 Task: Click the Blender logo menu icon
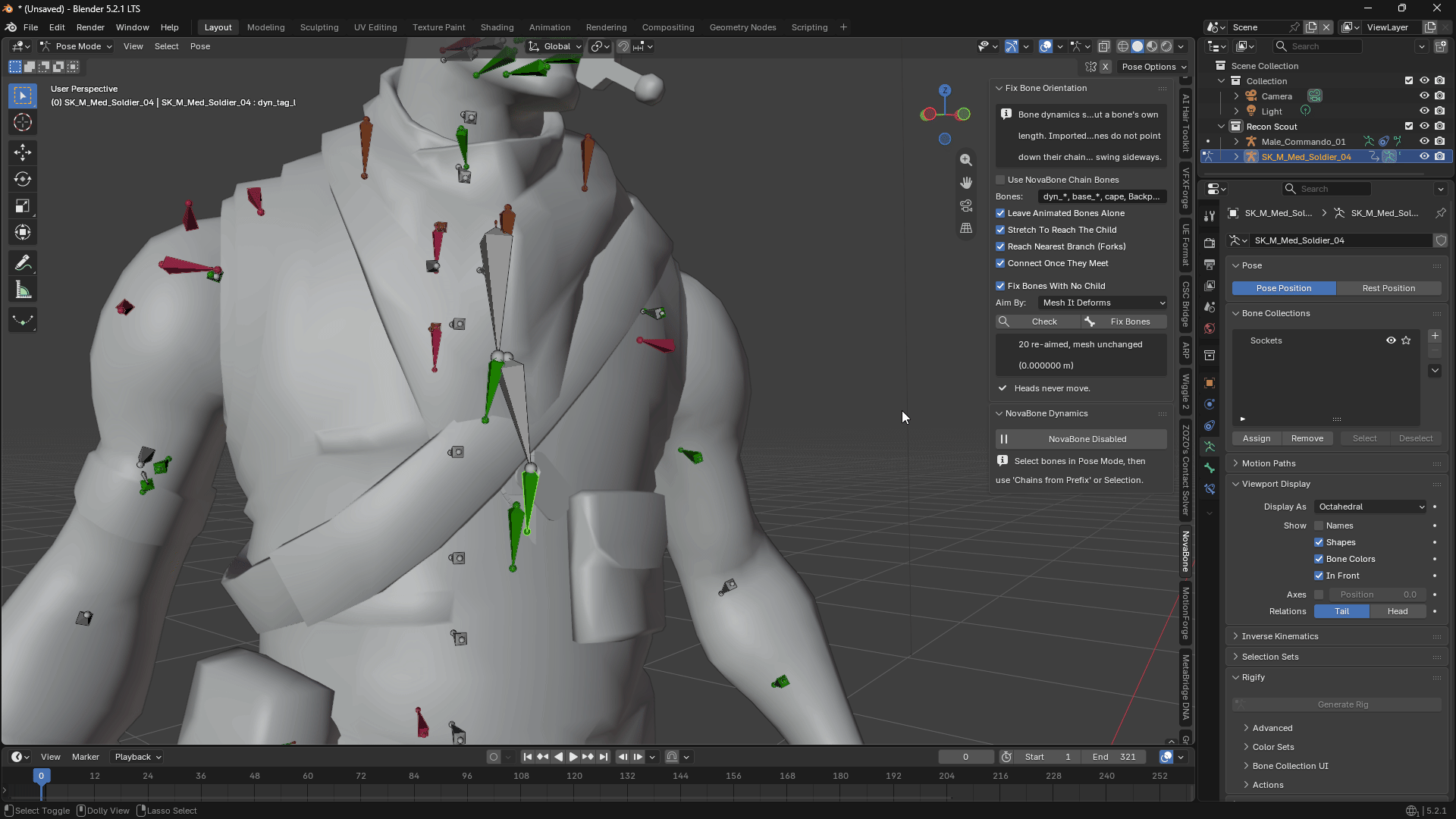11,27
